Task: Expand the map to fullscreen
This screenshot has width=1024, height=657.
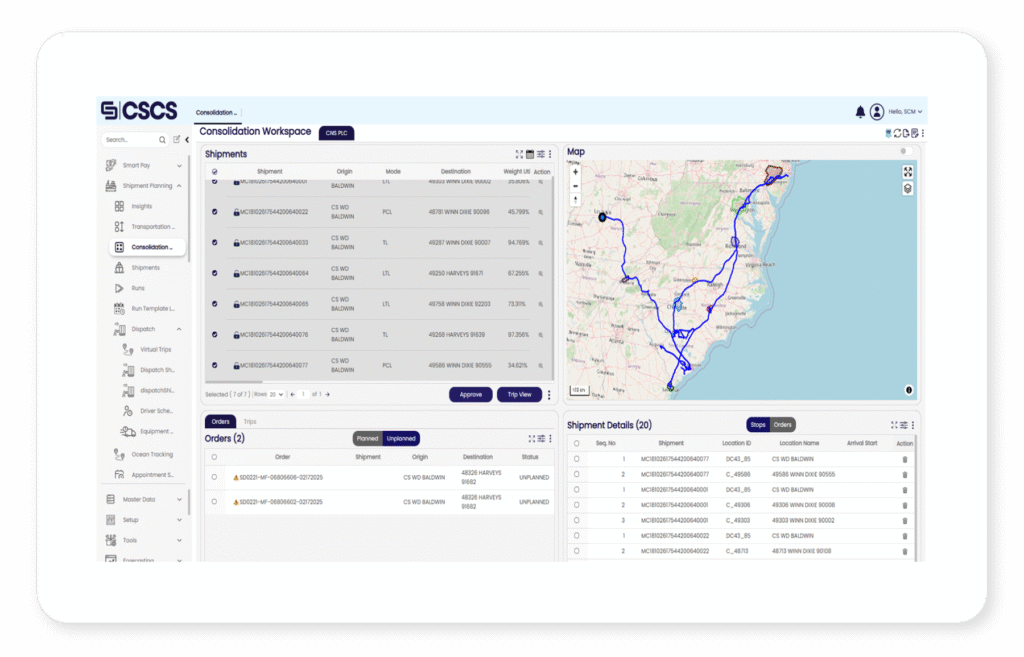Action: click(907, 171)
